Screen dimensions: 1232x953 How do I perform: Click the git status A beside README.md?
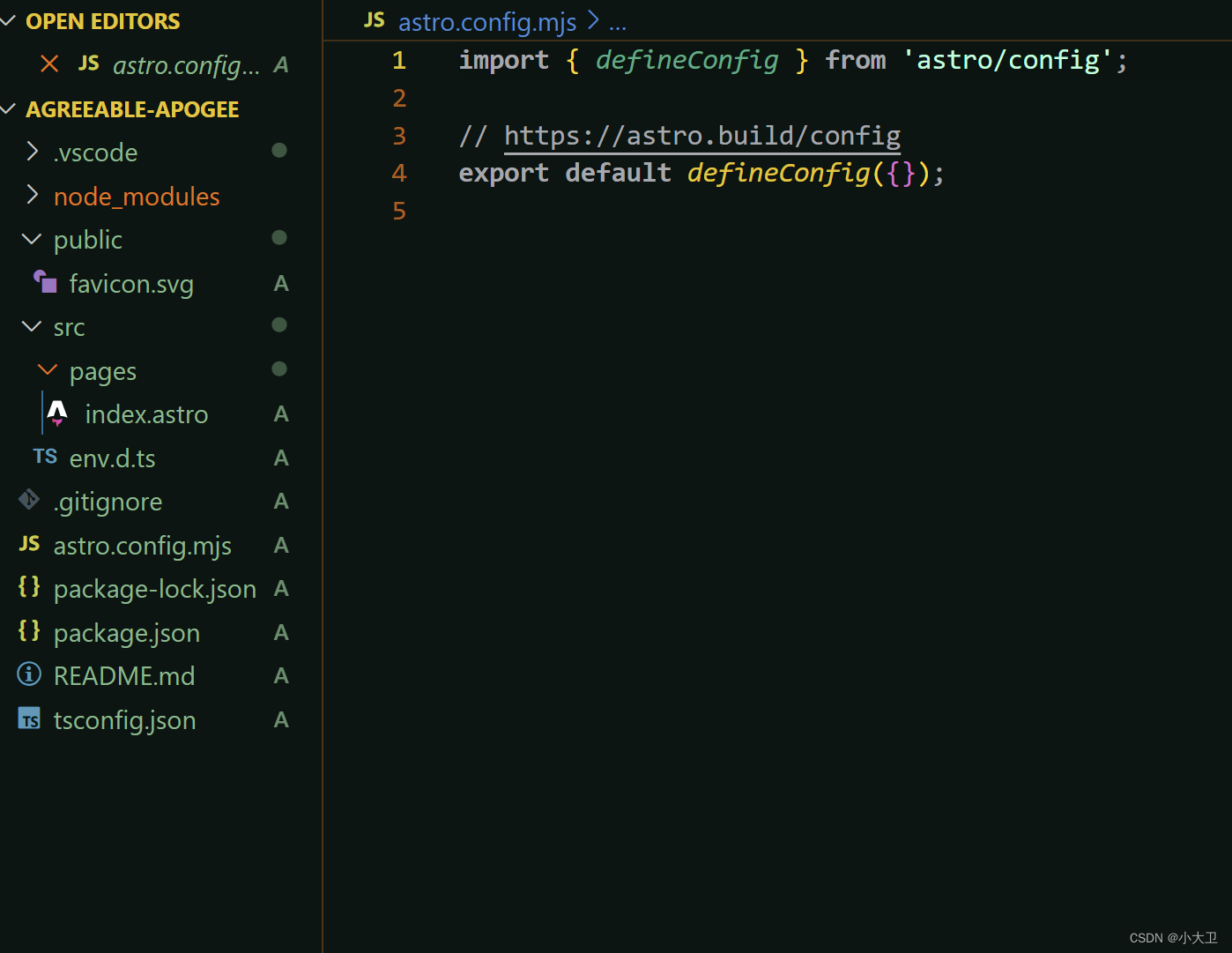281,675
